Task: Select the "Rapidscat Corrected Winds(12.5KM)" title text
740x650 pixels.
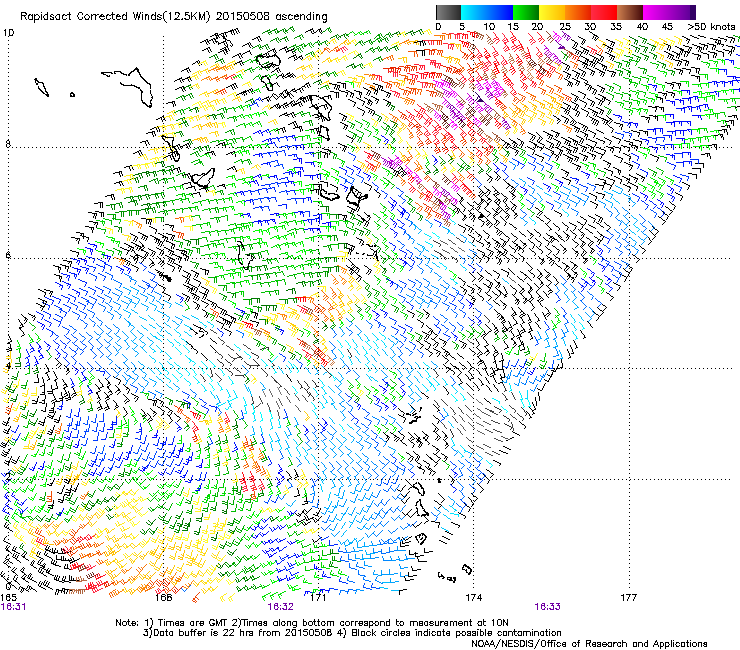Action: click(115, 16)
